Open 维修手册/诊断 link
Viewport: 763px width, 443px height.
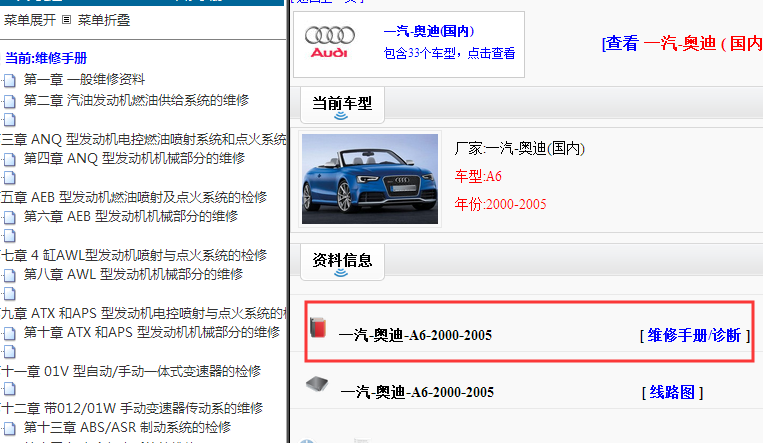[694, 335]
